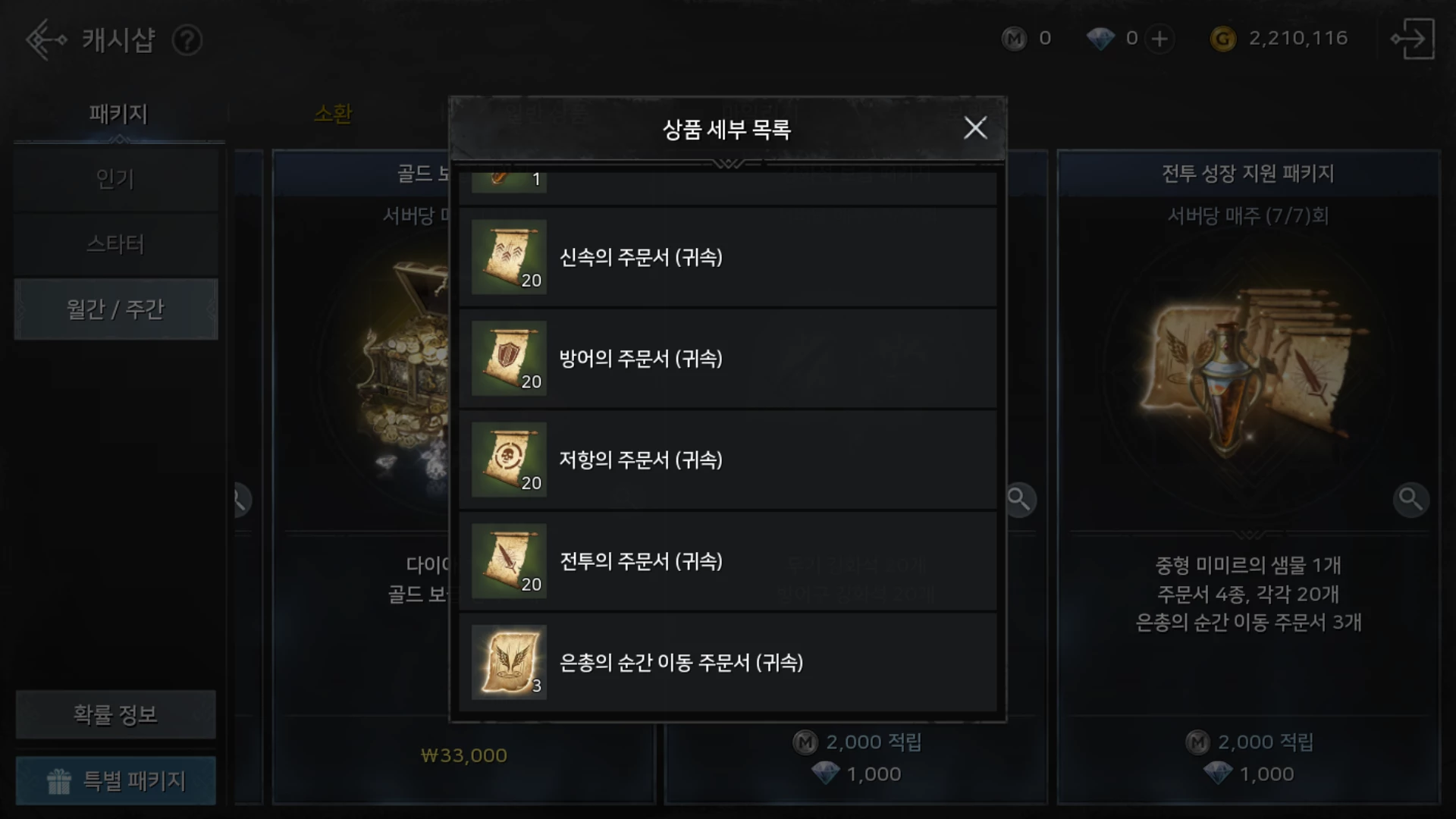Click the 은총의 순간 이동 주문서 winged icon
Viewport: 1456px width, 819px height.
[509, 662]
